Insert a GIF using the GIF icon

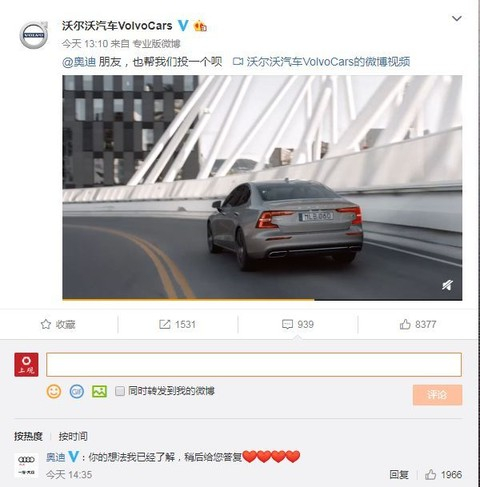(77, 391)
